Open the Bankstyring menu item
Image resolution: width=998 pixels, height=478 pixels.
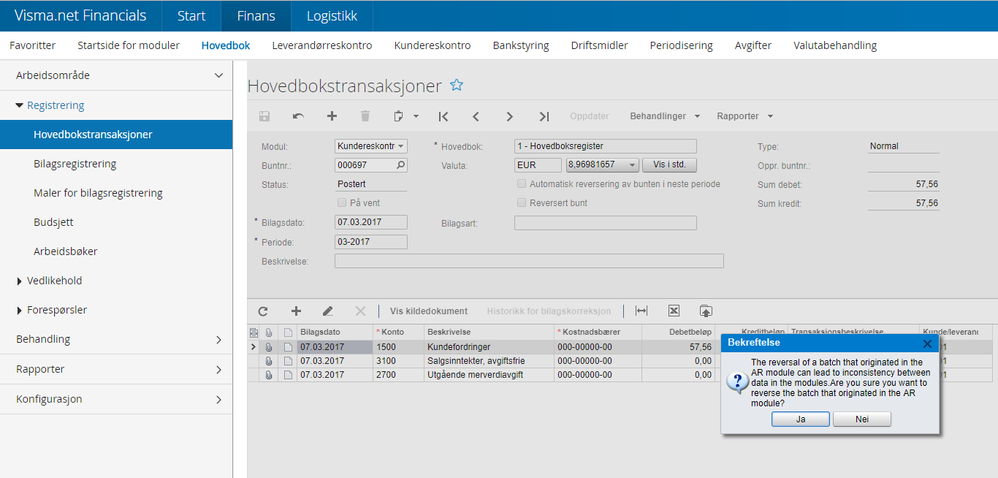tap(521, 45)
